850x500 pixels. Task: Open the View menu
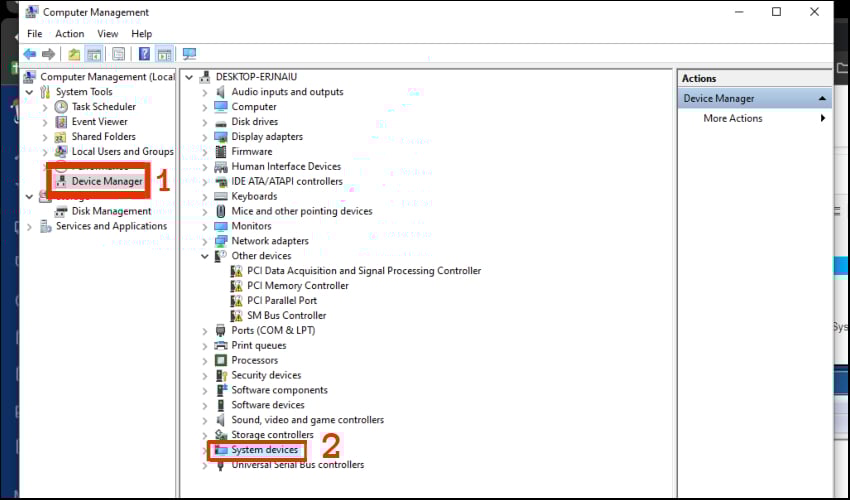(x=107, y=34)
